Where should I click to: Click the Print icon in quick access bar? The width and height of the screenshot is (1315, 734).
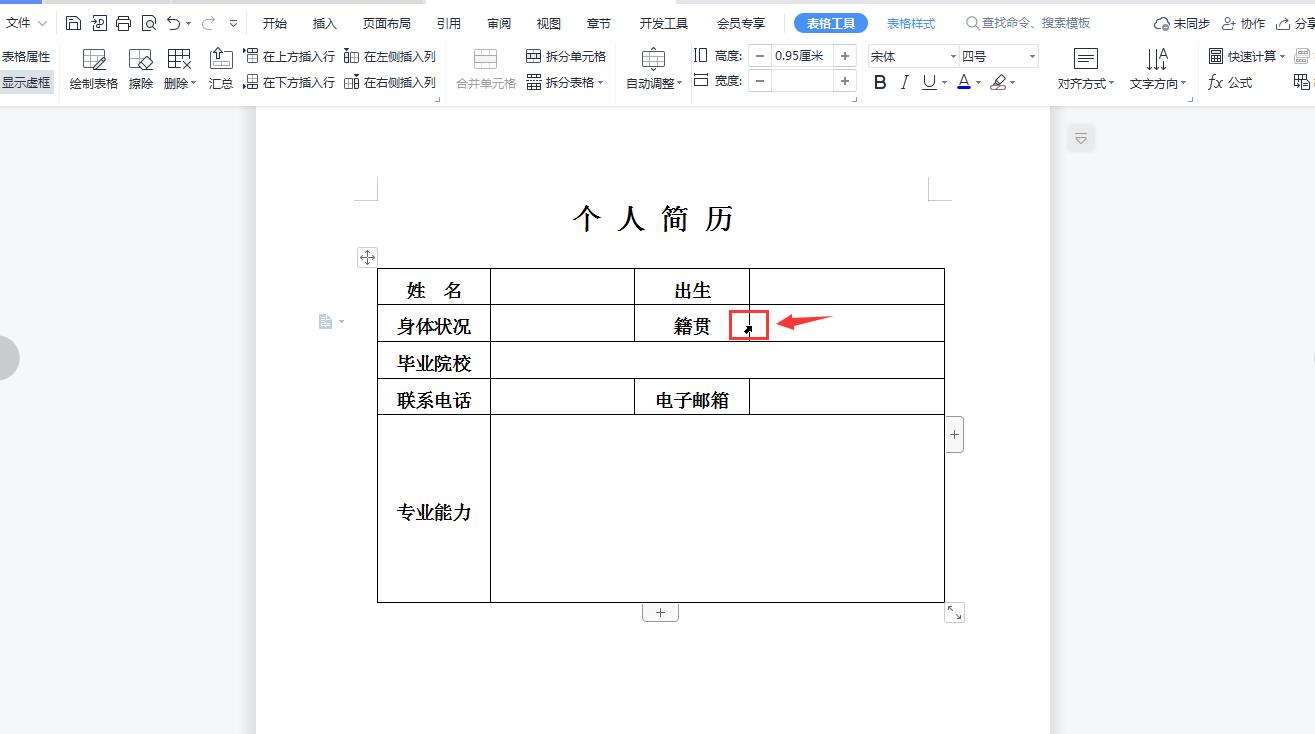click(x=123, y=23)
